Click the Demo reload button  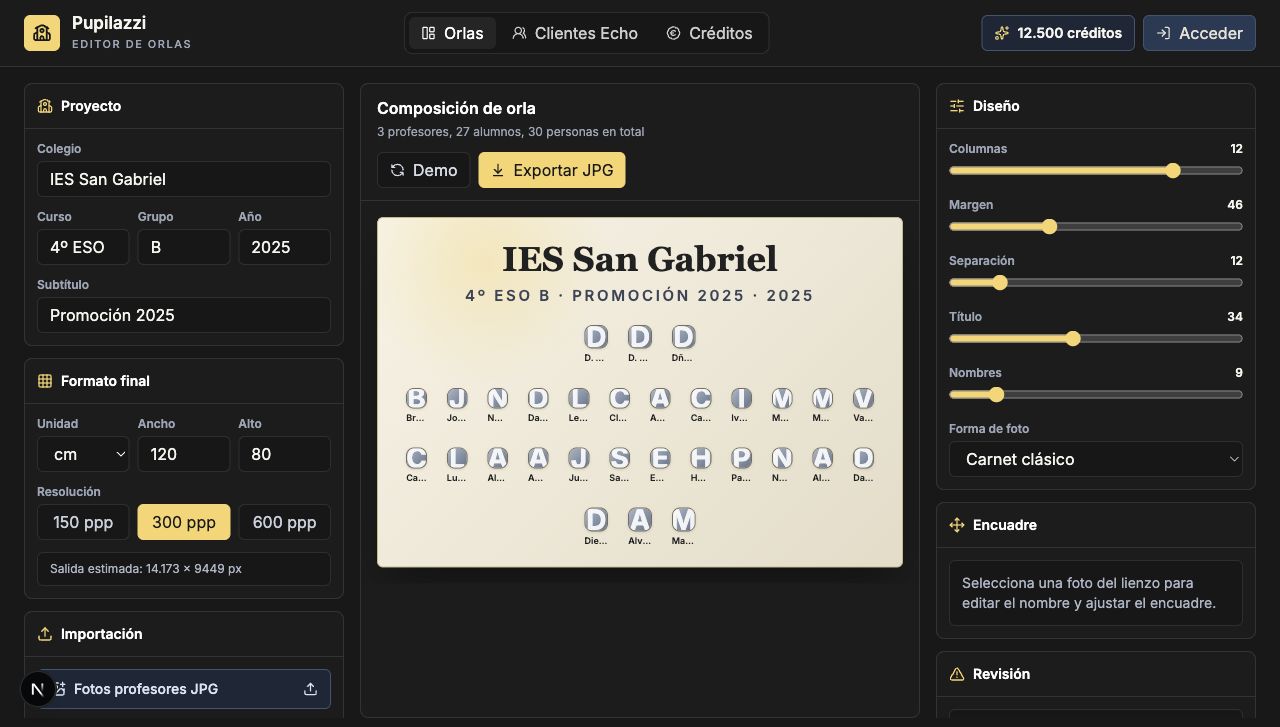[424, 170]
